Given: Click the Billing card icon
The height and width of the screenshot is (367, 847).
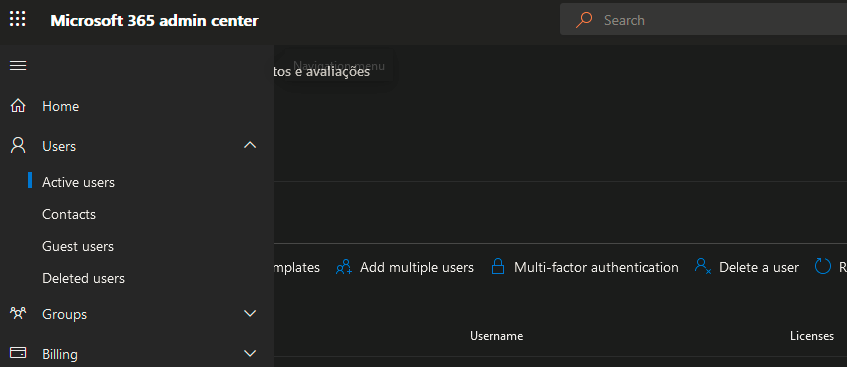Looking at the screenshot, I should (18, 353).
